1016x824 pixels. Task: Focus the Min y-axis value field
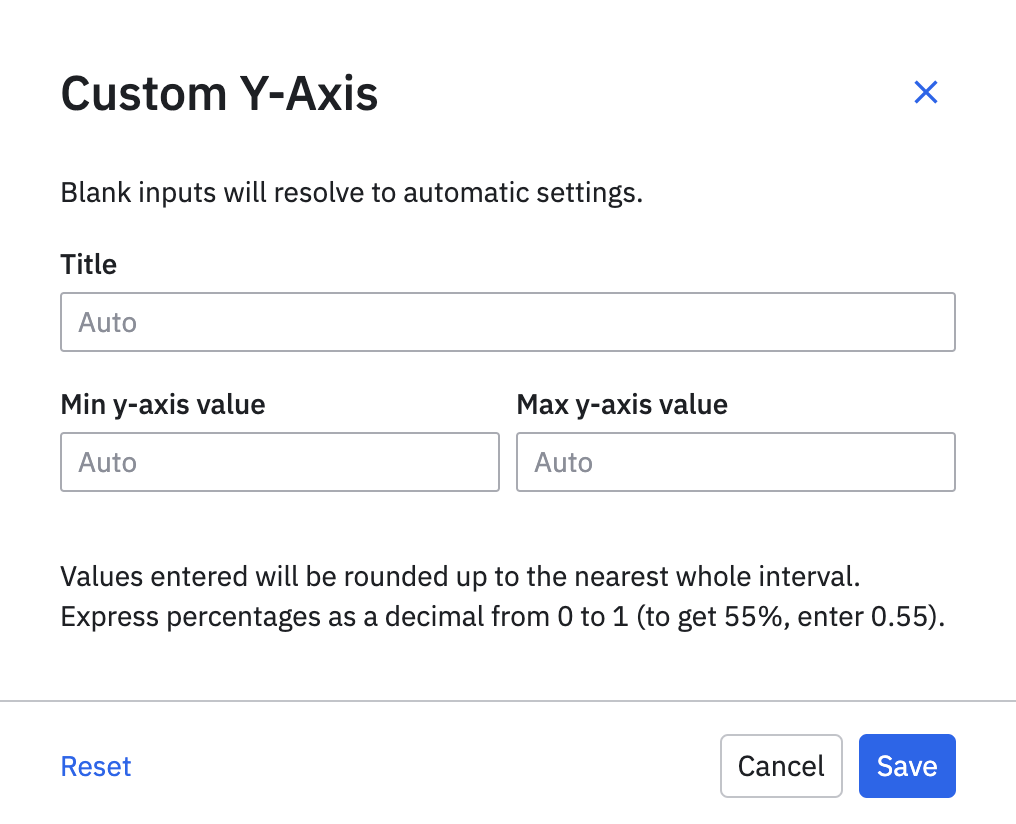click(280, 462)
